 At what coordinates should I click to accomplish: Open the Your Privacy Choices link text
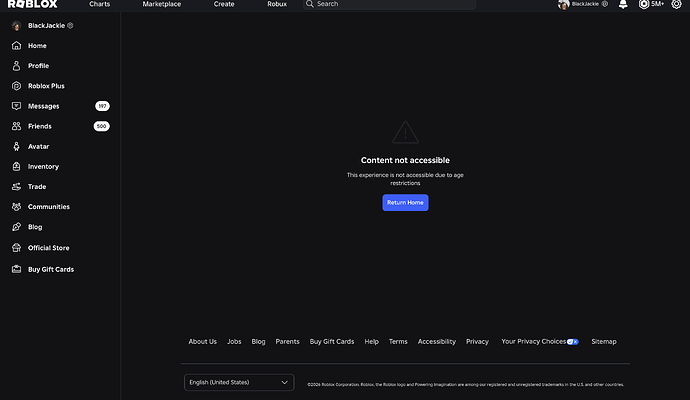pyautogui.click(x=533, y=341)
